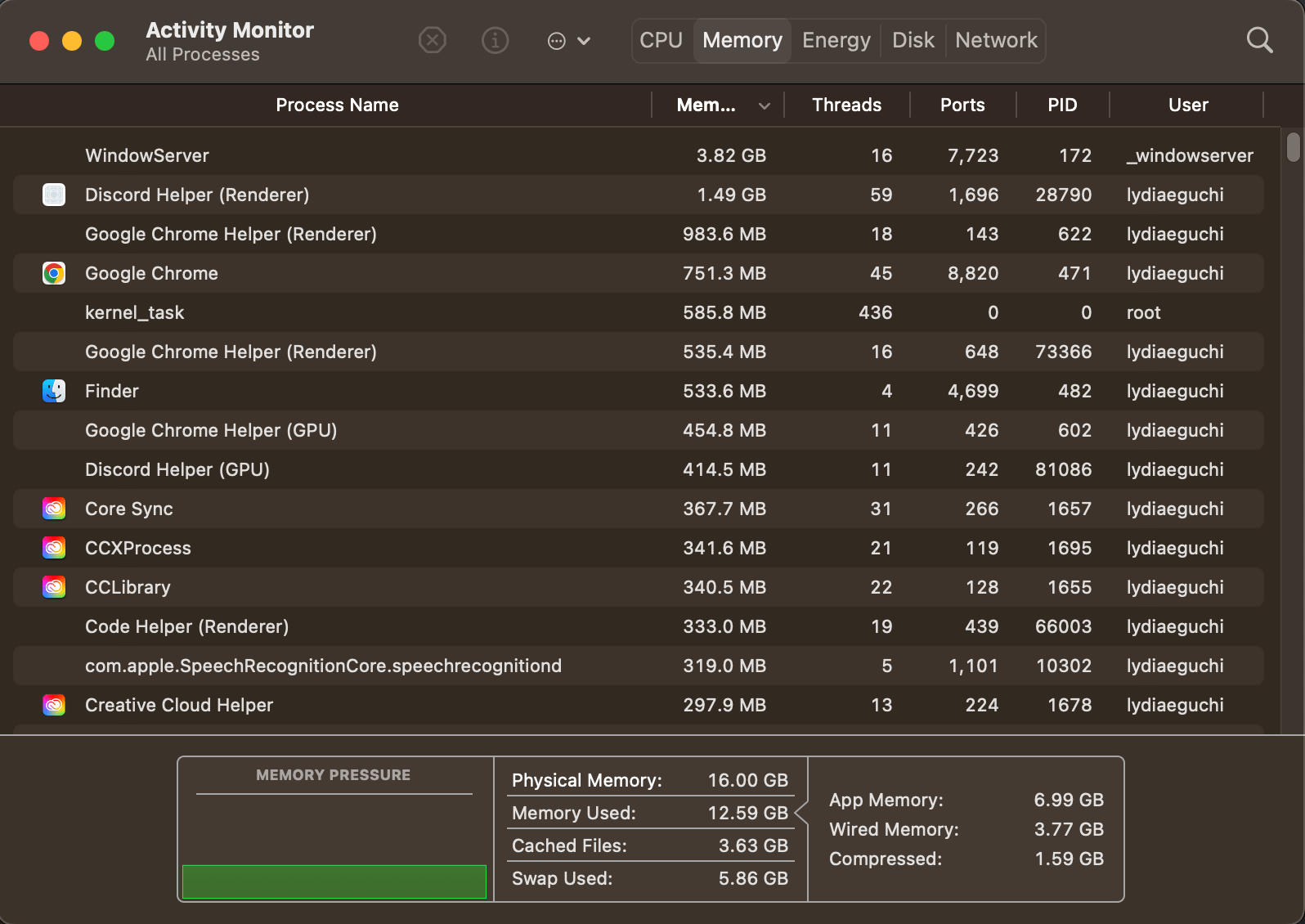Expand the chevron beside the actions menu
This screenshot has height=924, width=1305.
coord(584,41)
